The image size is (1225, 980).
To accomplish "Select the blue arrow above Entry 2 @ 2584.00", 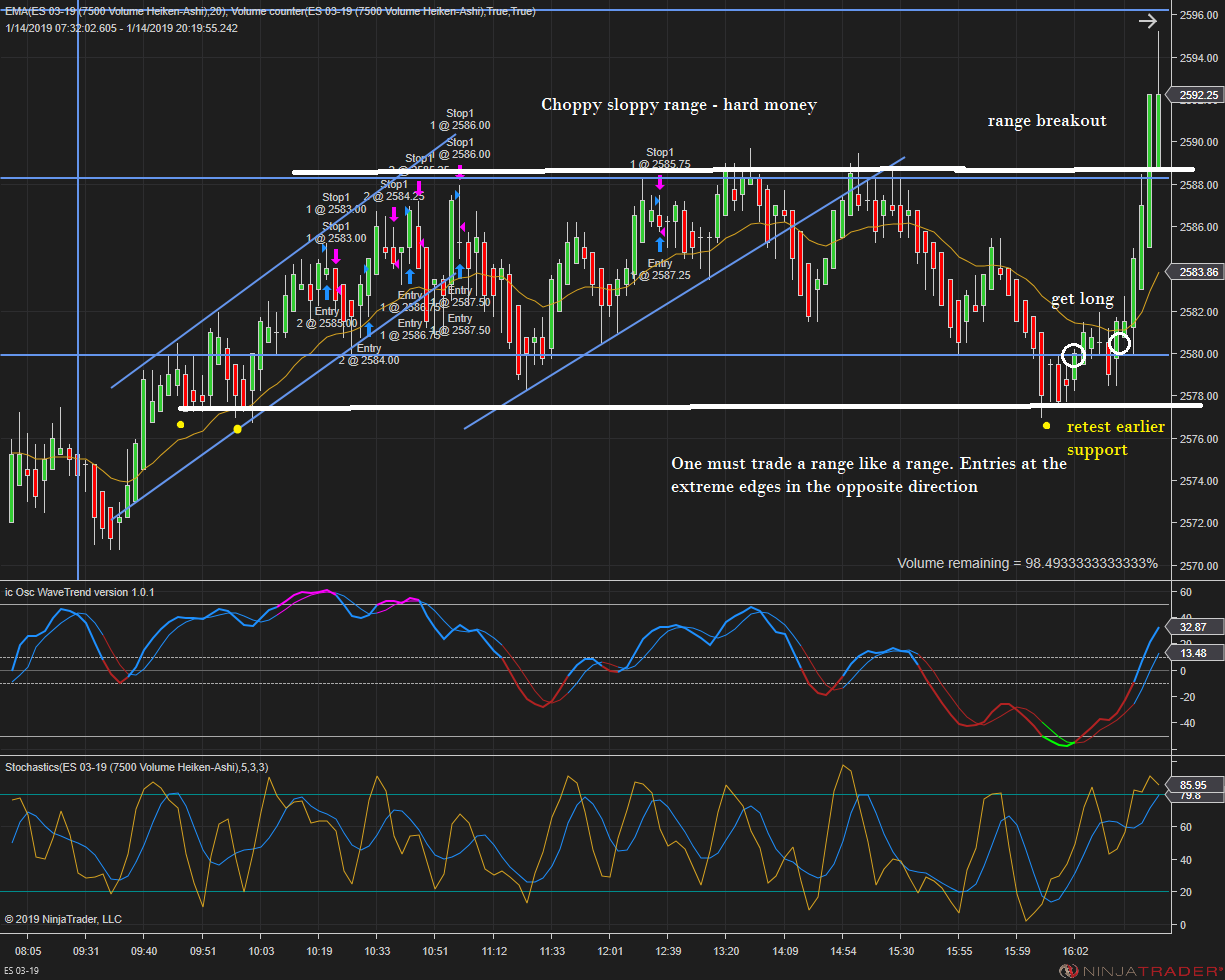I will click(369, 330).
